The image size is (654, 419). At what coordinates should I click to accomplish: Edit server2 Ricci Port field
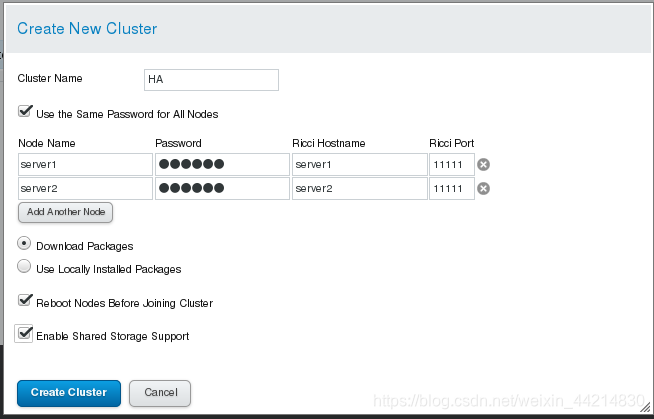[452, 189]
